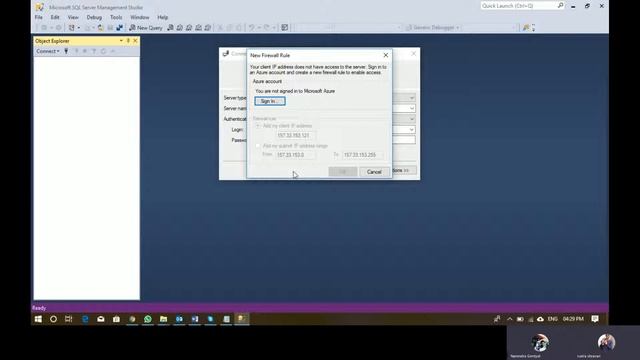Viewport: 640px width, 360px height.
Task: Click the Cortana circle icon on taskbar
Action: point(53,319)
